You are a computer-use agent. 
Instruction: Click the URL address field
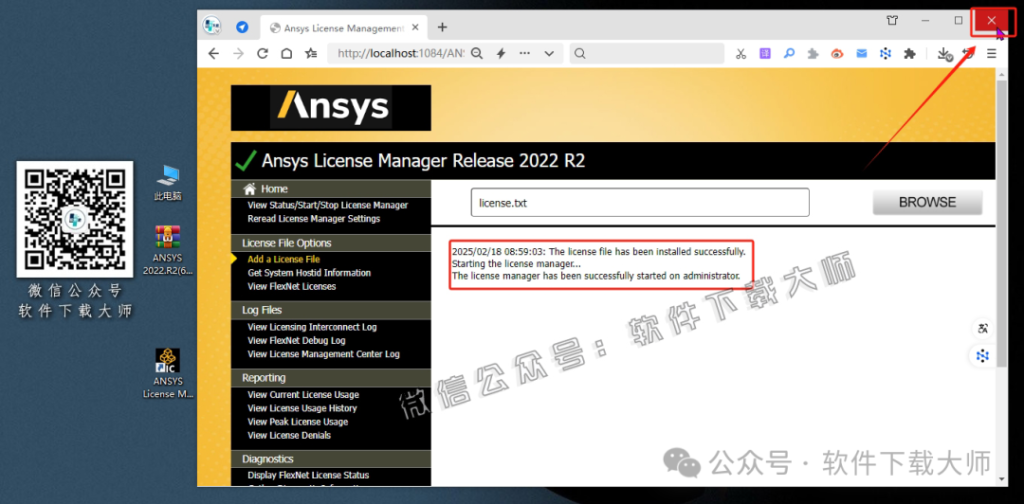point(400,54)
